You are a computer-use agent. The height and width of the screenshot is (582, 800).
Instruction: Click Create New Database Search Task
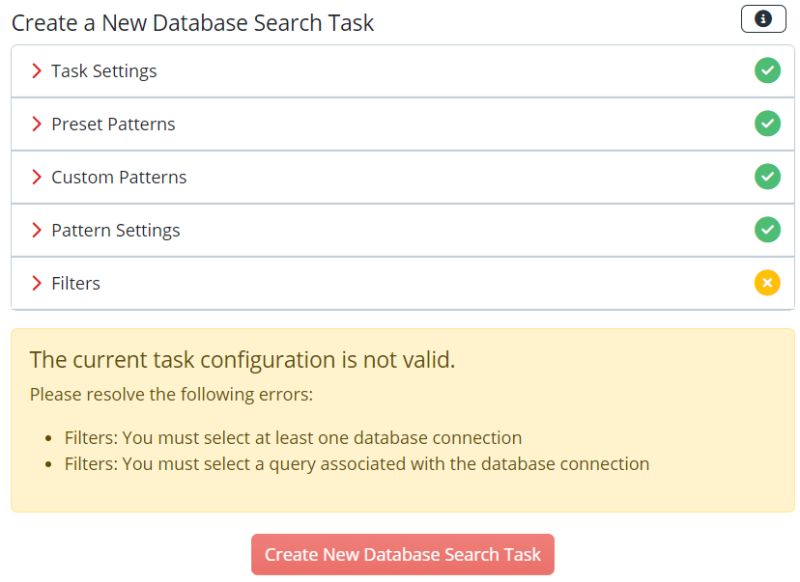point(403,554)
